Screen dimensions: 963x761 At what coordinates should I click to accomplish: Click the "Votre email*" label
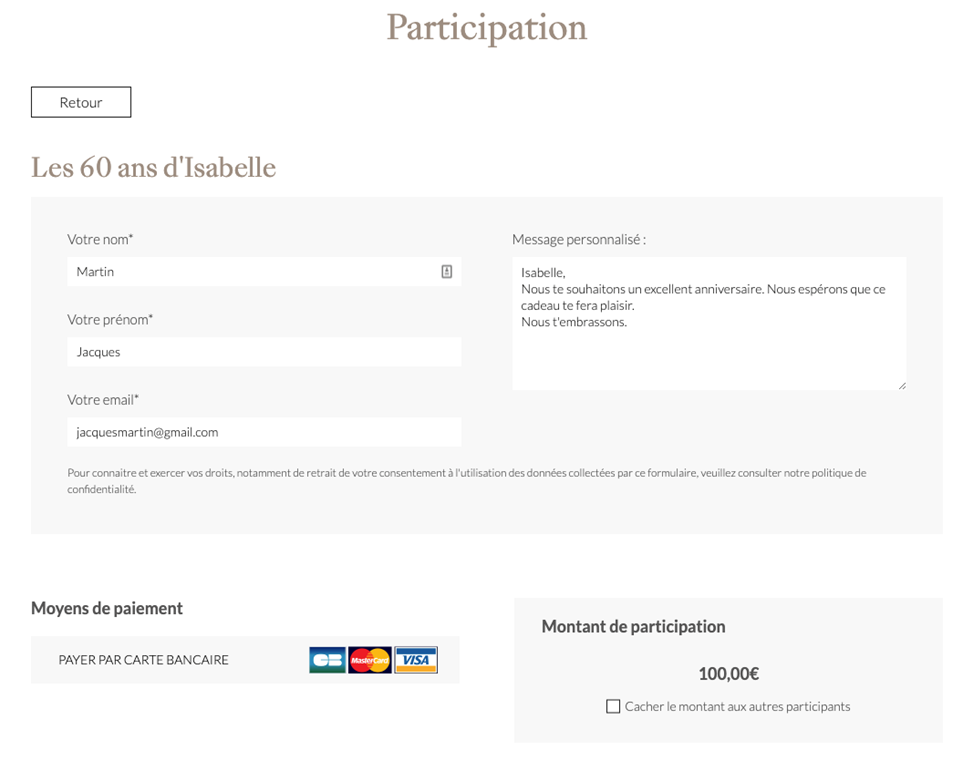point(103,400)
